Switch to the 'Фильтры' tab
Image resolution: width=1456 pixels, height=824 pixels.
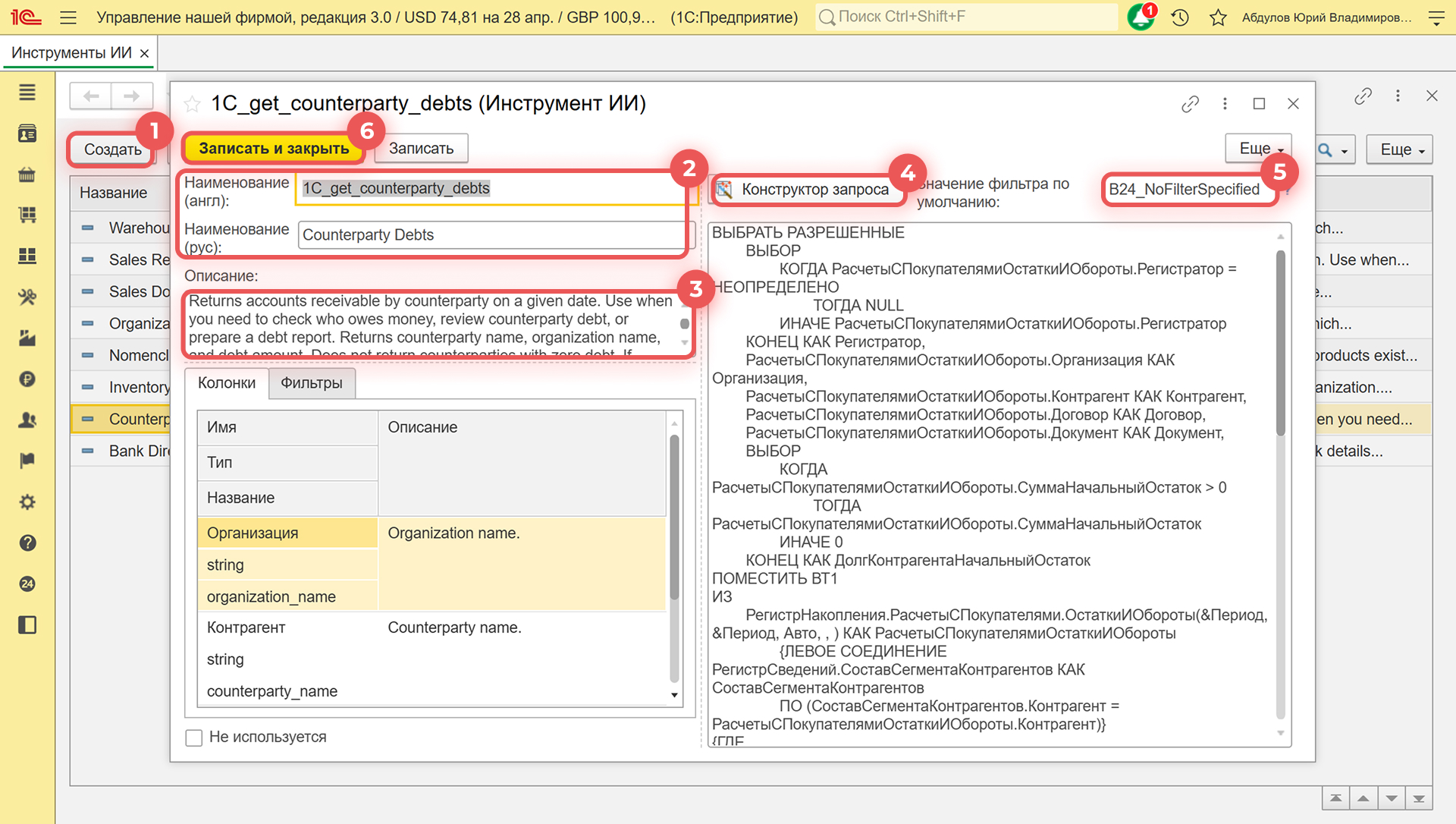coord(312,383)
